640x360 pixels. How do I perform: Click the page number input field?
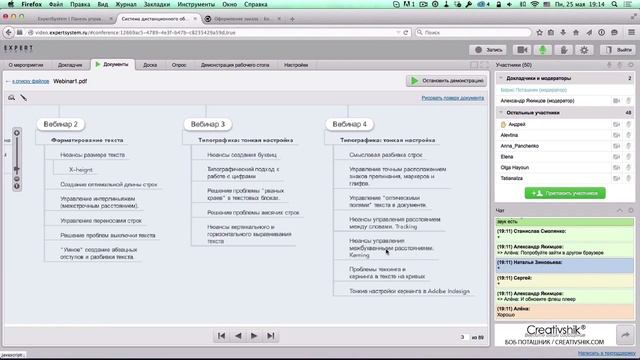click(463, 337)
